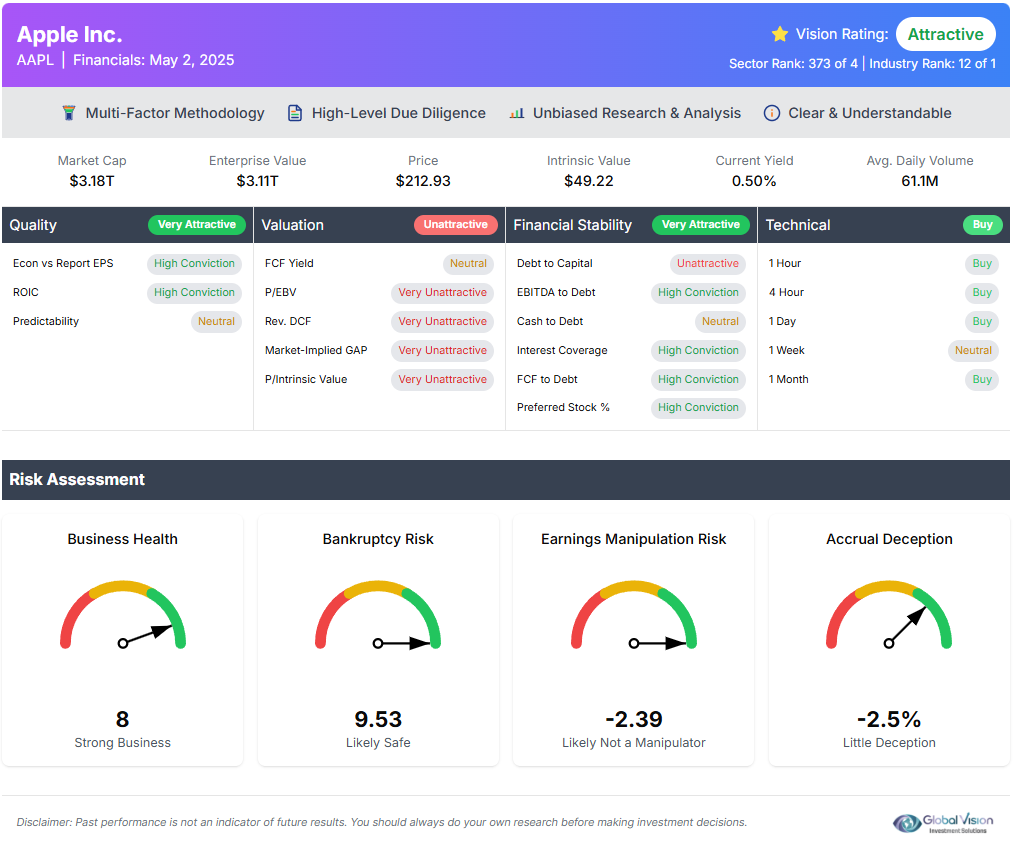1015x846 pixels.
Task: Click Econ vs Report EPS High Conviction tag
Action: tap(194, 263)
